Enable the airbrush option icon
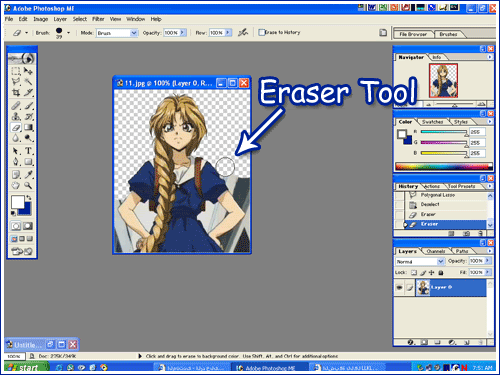 (x=243, y=32)
